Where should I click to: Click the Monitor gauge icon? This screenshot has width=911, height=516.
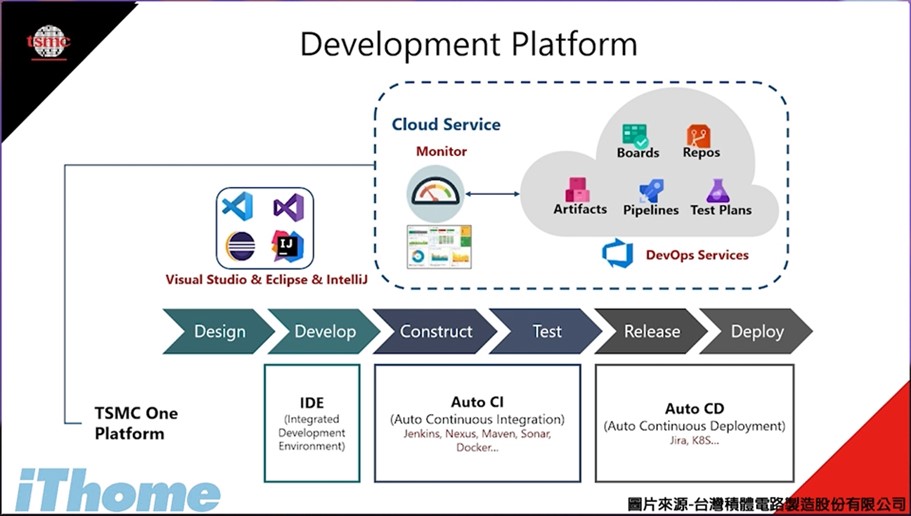(436, 194)
